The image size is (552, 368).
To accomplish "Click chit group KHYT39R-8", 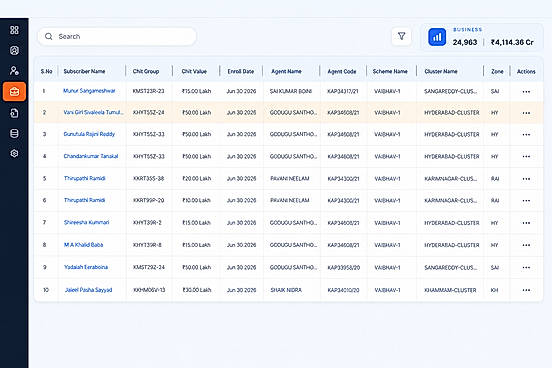I will pyautogui.click(x=147, y=245).
